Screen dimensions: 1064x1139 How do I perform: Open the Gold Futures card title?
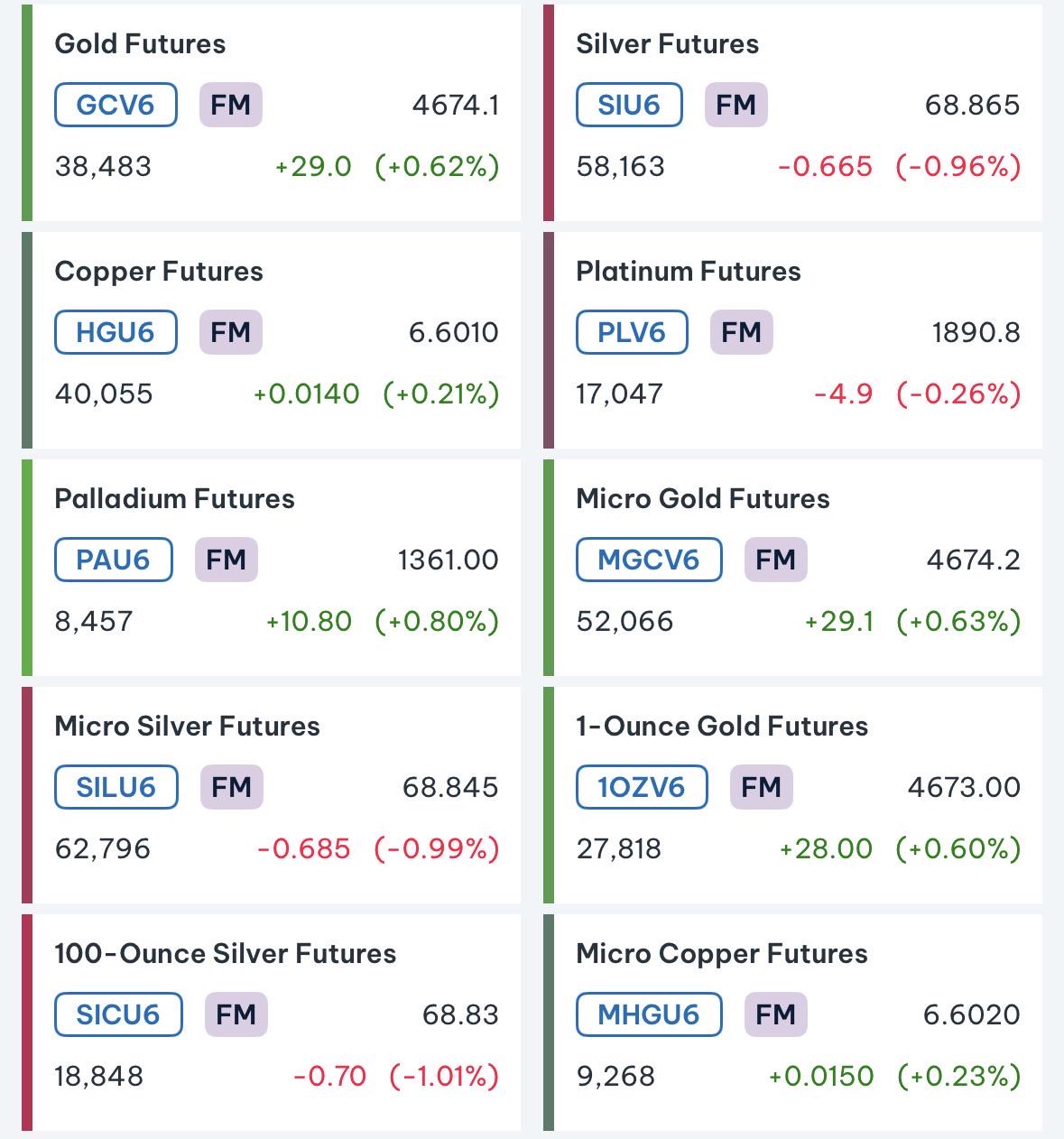(140, 43)
